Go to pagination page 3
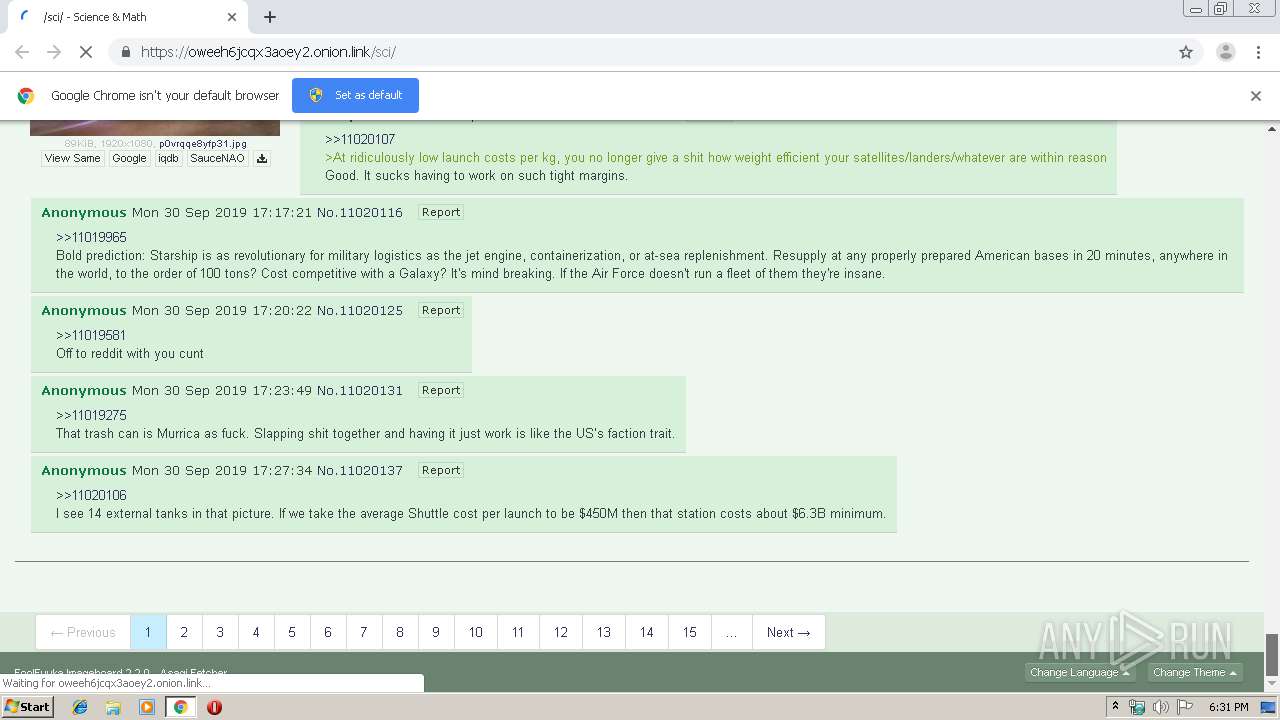The width and height of the screenshot is (1280, 720). pos(220,632)
